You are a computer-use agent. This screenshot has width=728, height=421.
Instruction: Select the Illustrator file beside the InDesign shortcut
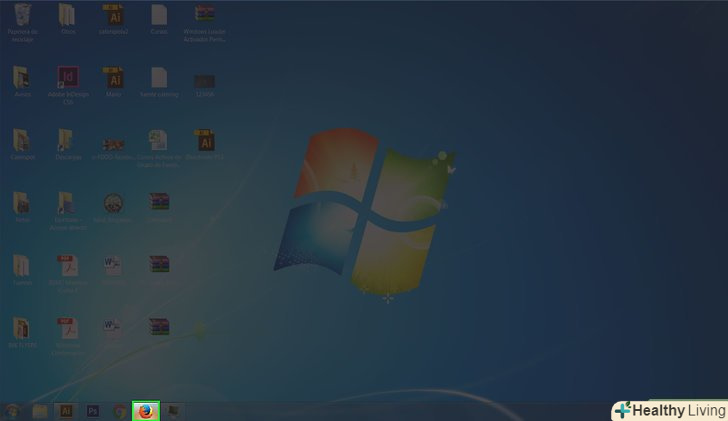113,82
